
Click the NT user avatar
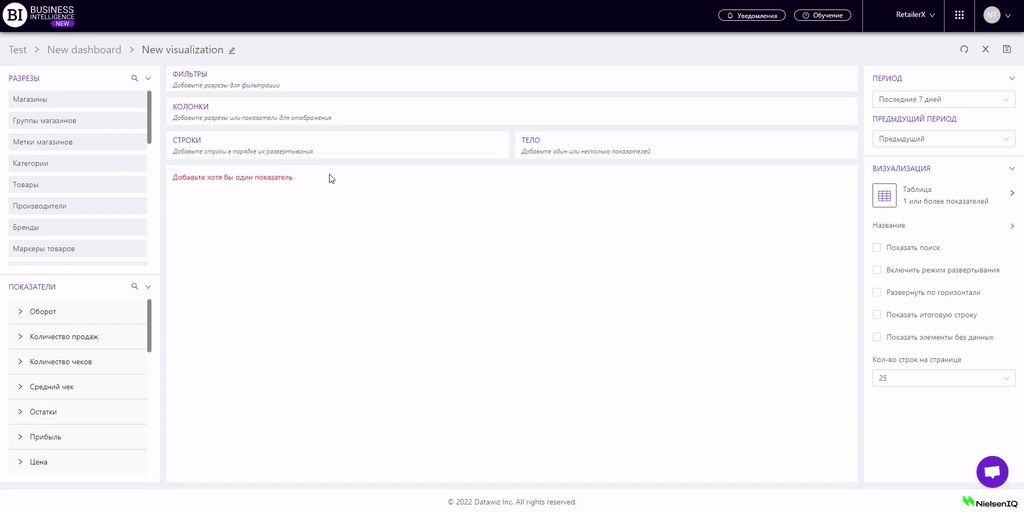click(x=991, y=15)
